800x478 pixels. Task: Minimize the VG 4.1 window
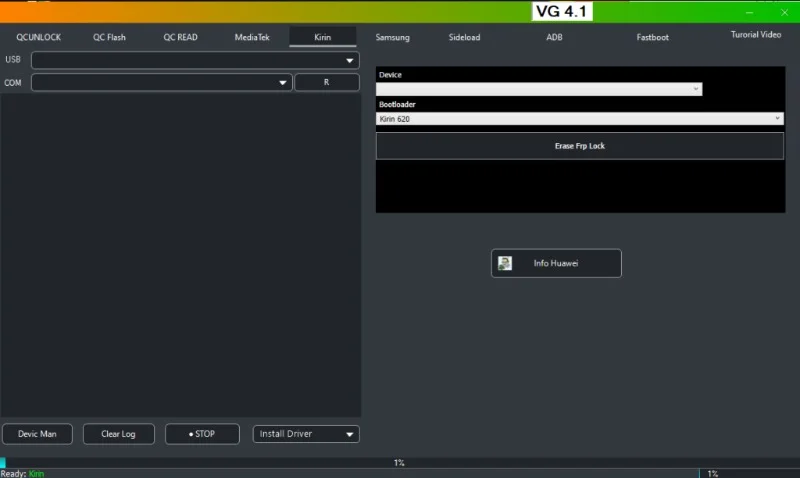point(749,12)
